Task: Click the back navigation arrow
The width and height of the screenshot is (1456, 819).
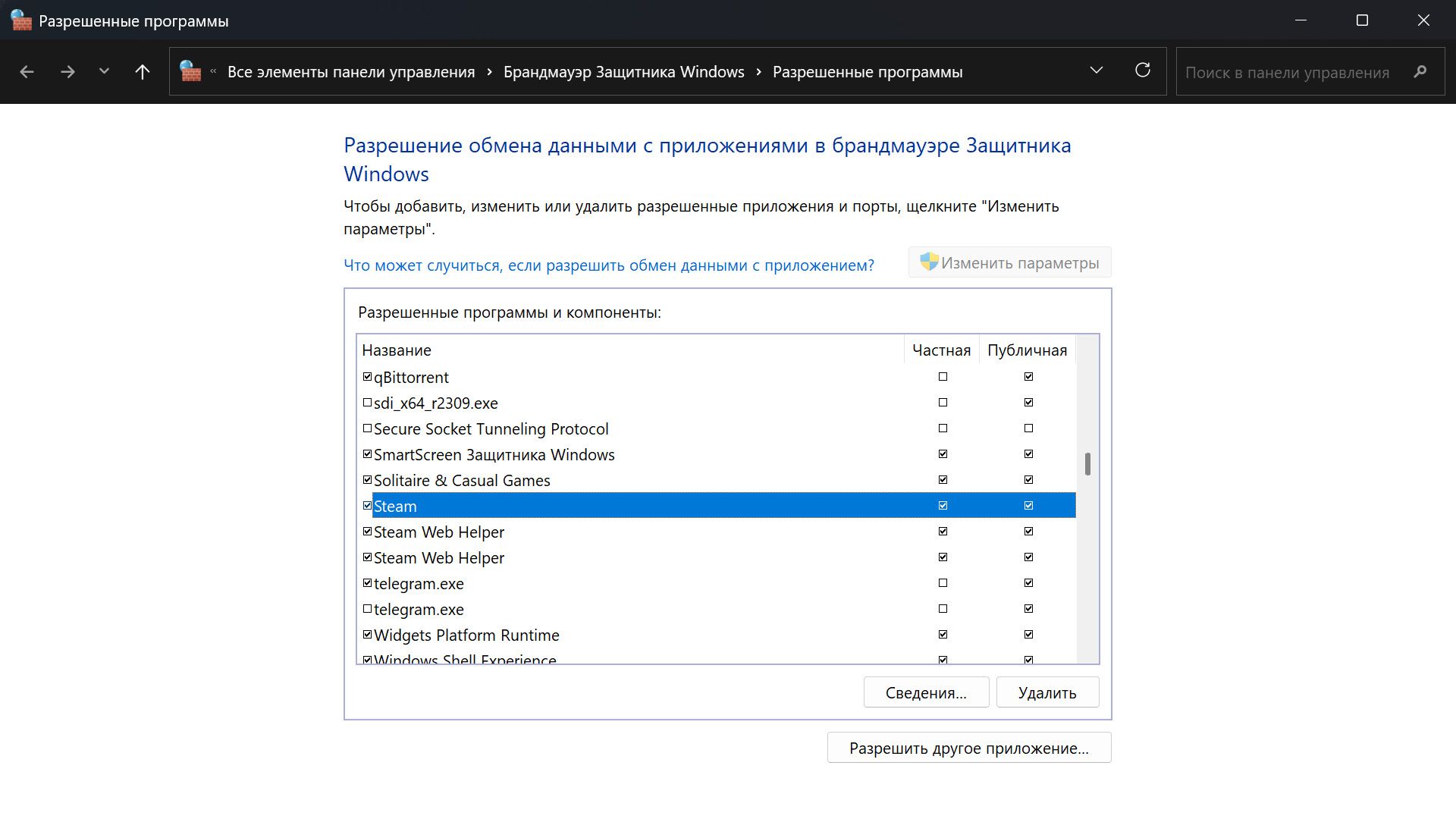Action: point(27,72)
